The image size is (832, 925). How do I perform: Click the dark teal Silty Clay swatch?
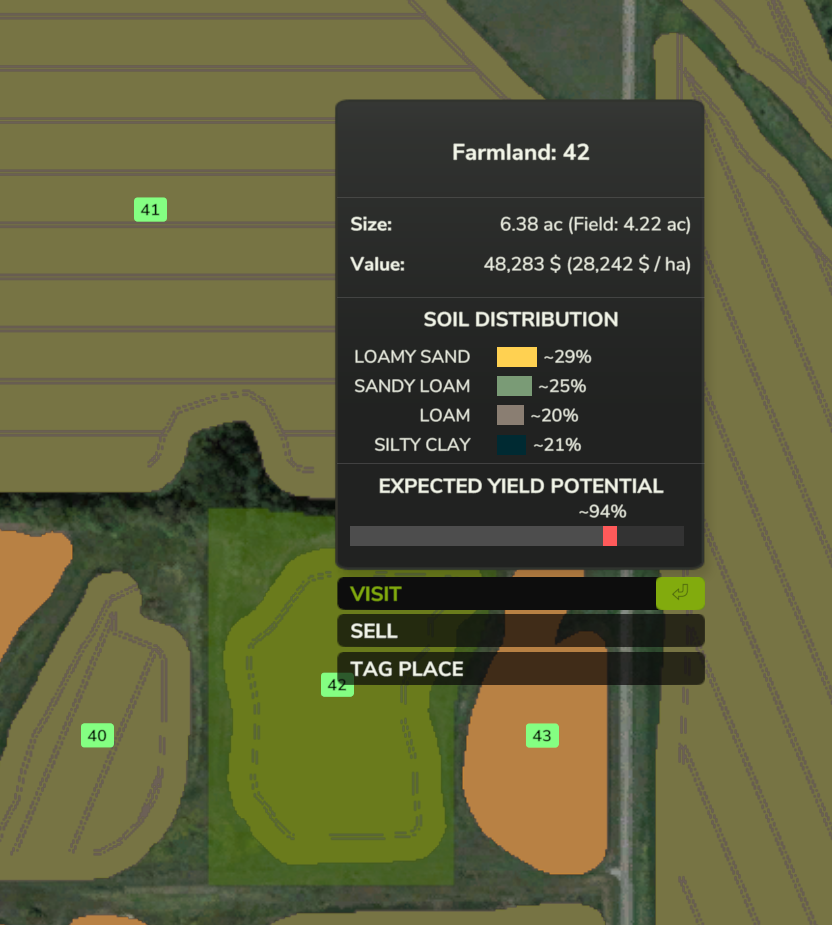click(x=511, y=445)
